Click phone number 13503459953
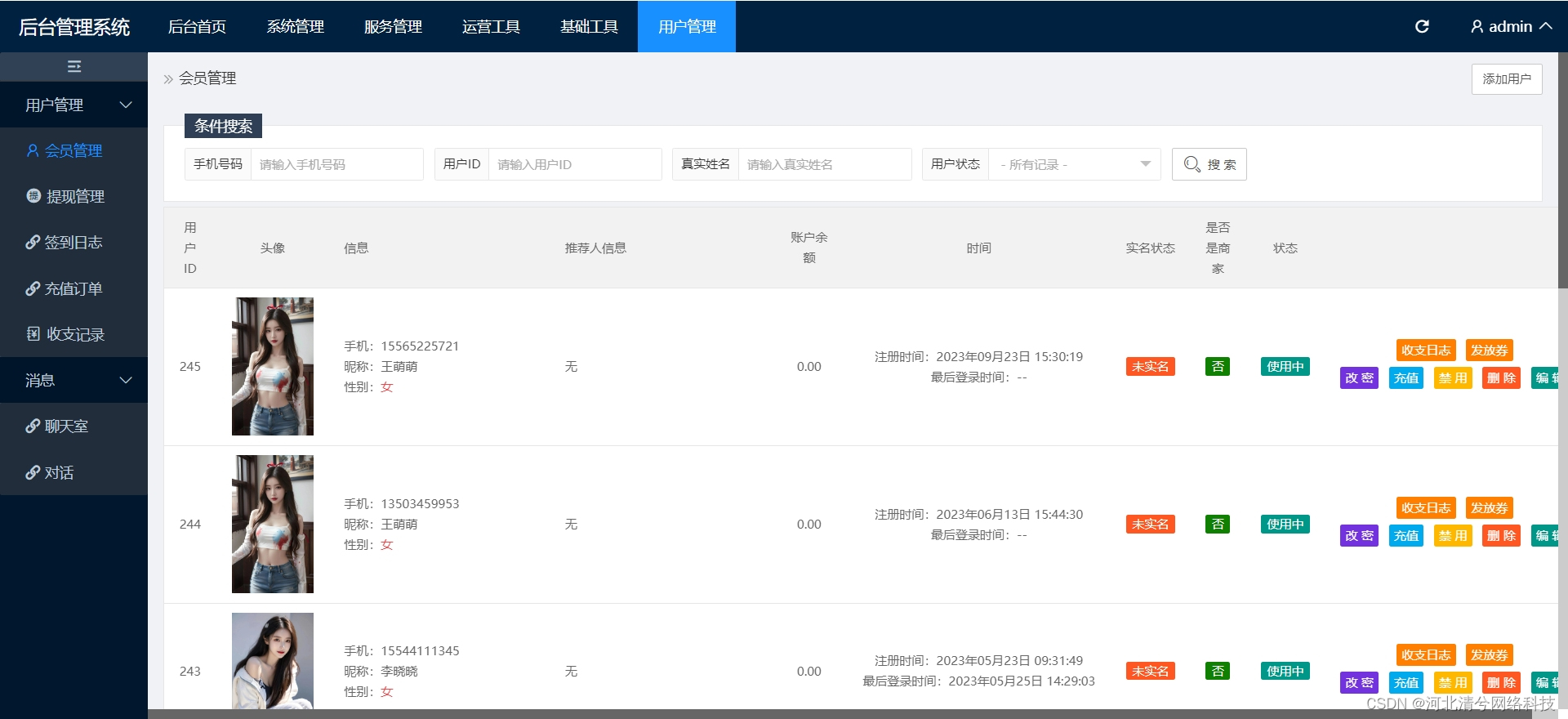 click(420, 503)
